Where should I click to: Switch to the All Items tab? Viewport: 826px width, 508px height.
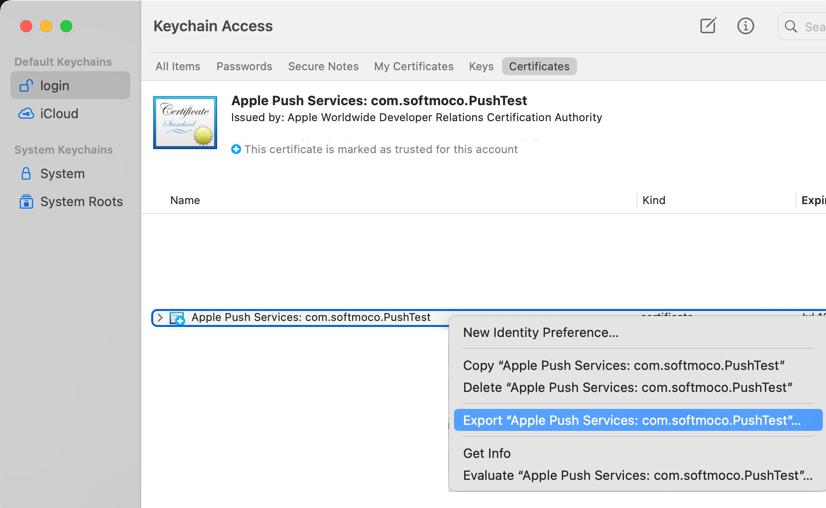tap(178, 67)
